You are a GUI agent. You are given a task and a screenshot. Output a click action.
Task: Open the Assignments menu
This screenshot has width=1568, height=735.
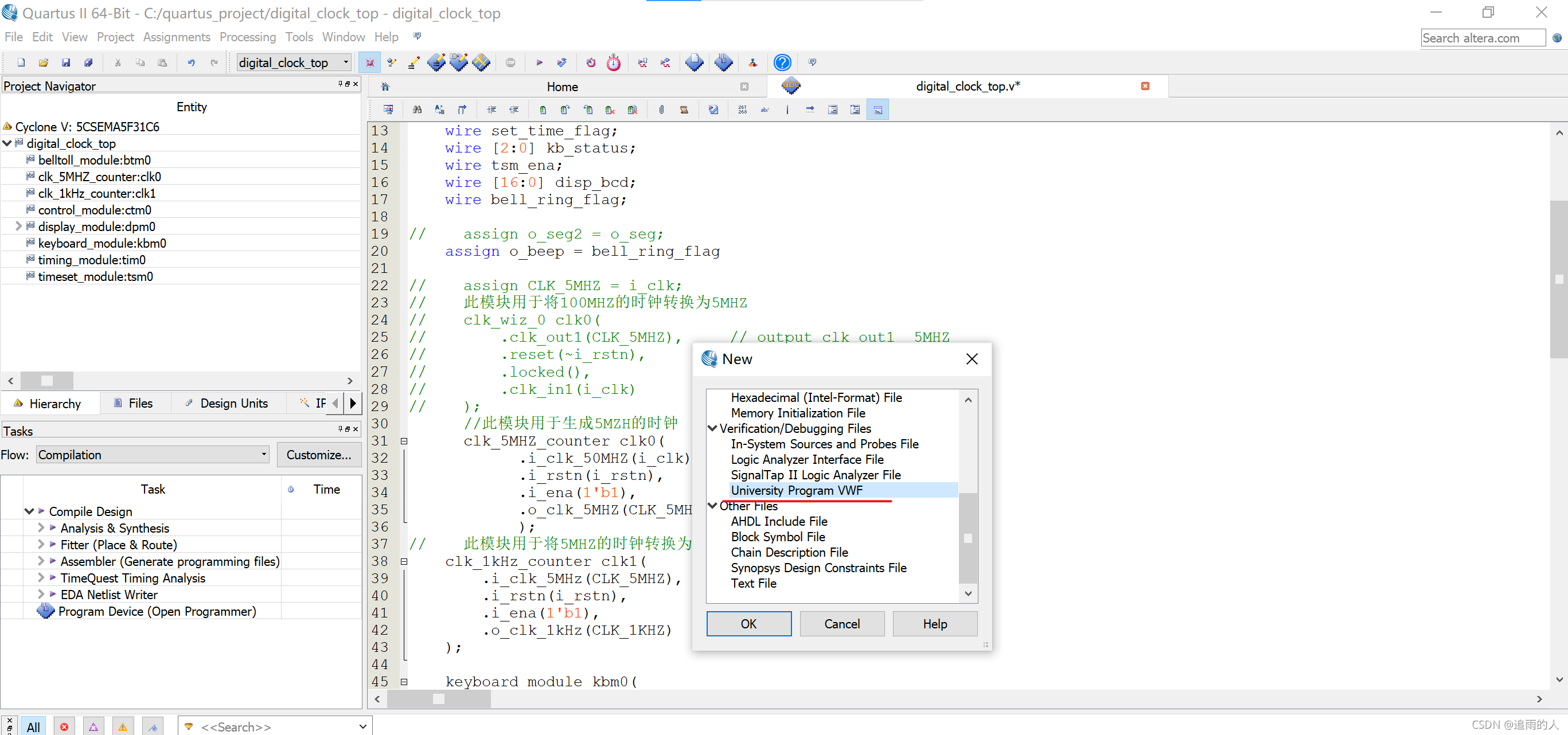(176, 37)
